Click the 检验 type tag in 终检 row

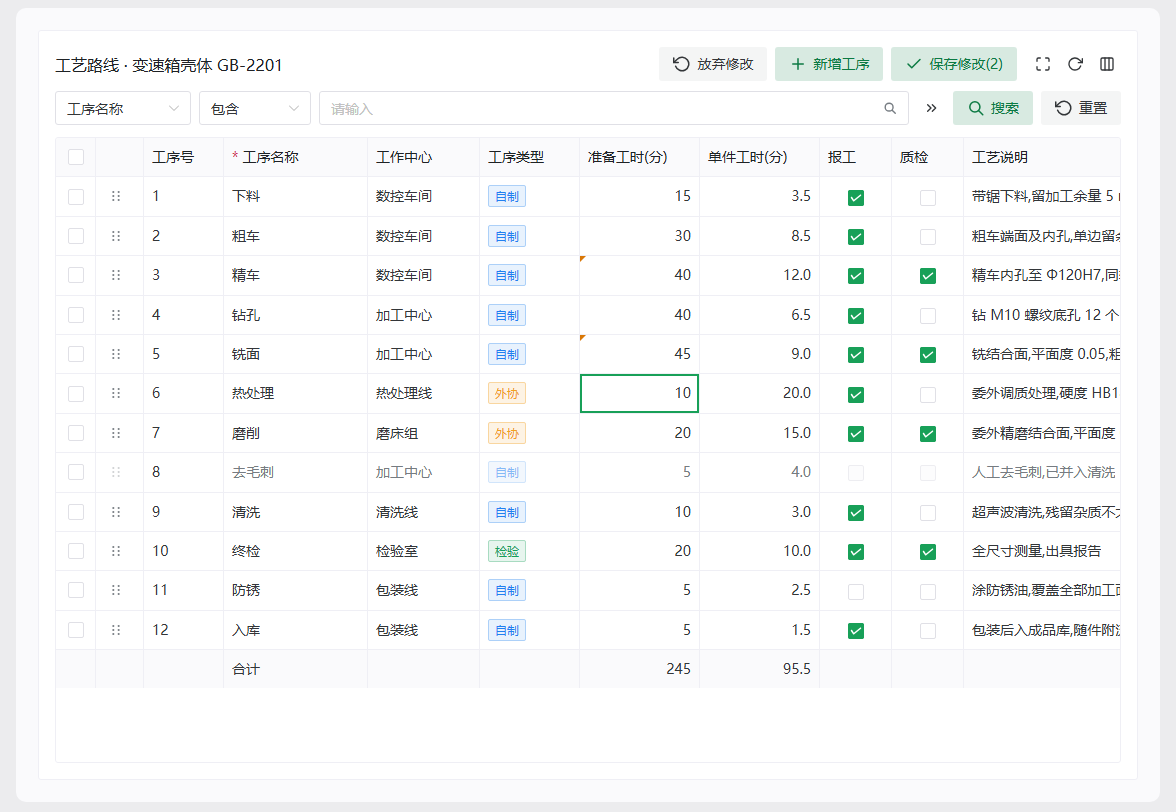(x=506, y=551)
